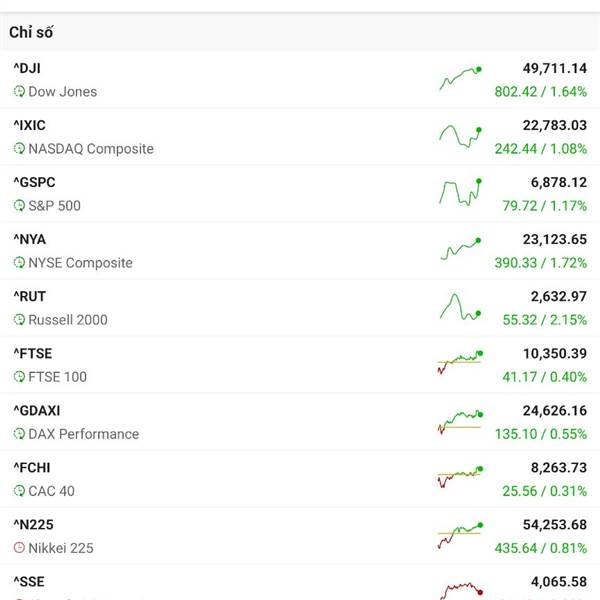Tap the ^N225 ticker symbol
This screenshot has width=600, height=600.
pos(32,524)
